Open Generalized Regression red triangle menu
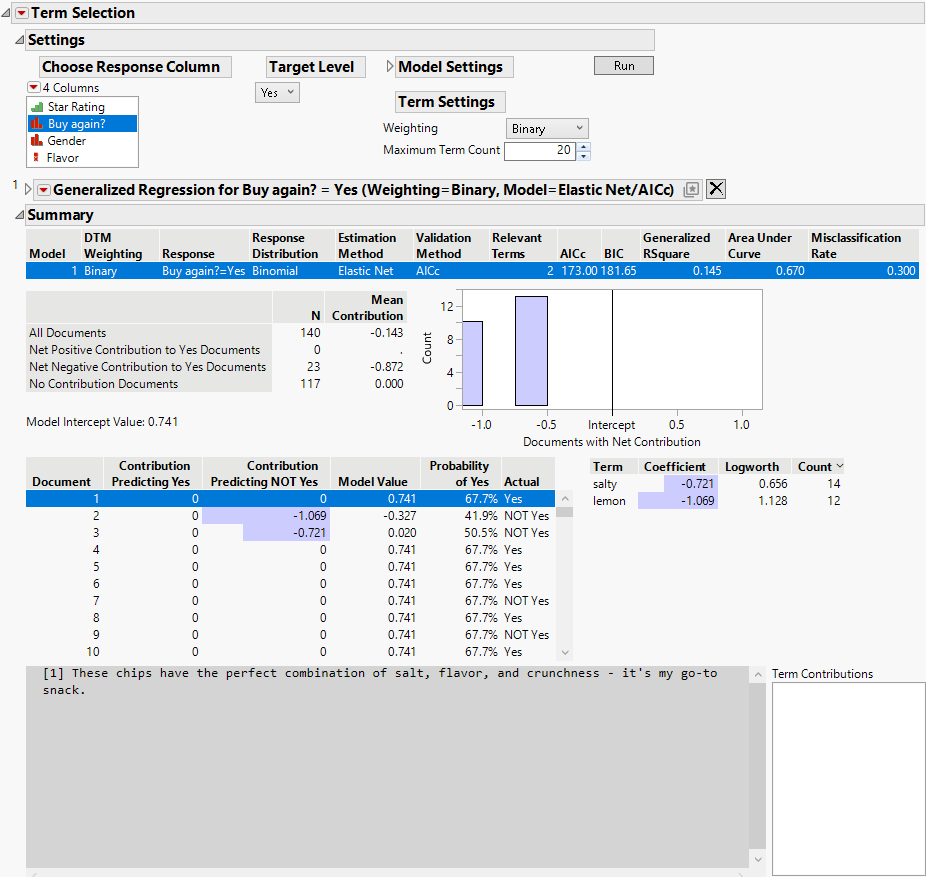The width and height of the screenshot is (926, 877). [43, 190]
